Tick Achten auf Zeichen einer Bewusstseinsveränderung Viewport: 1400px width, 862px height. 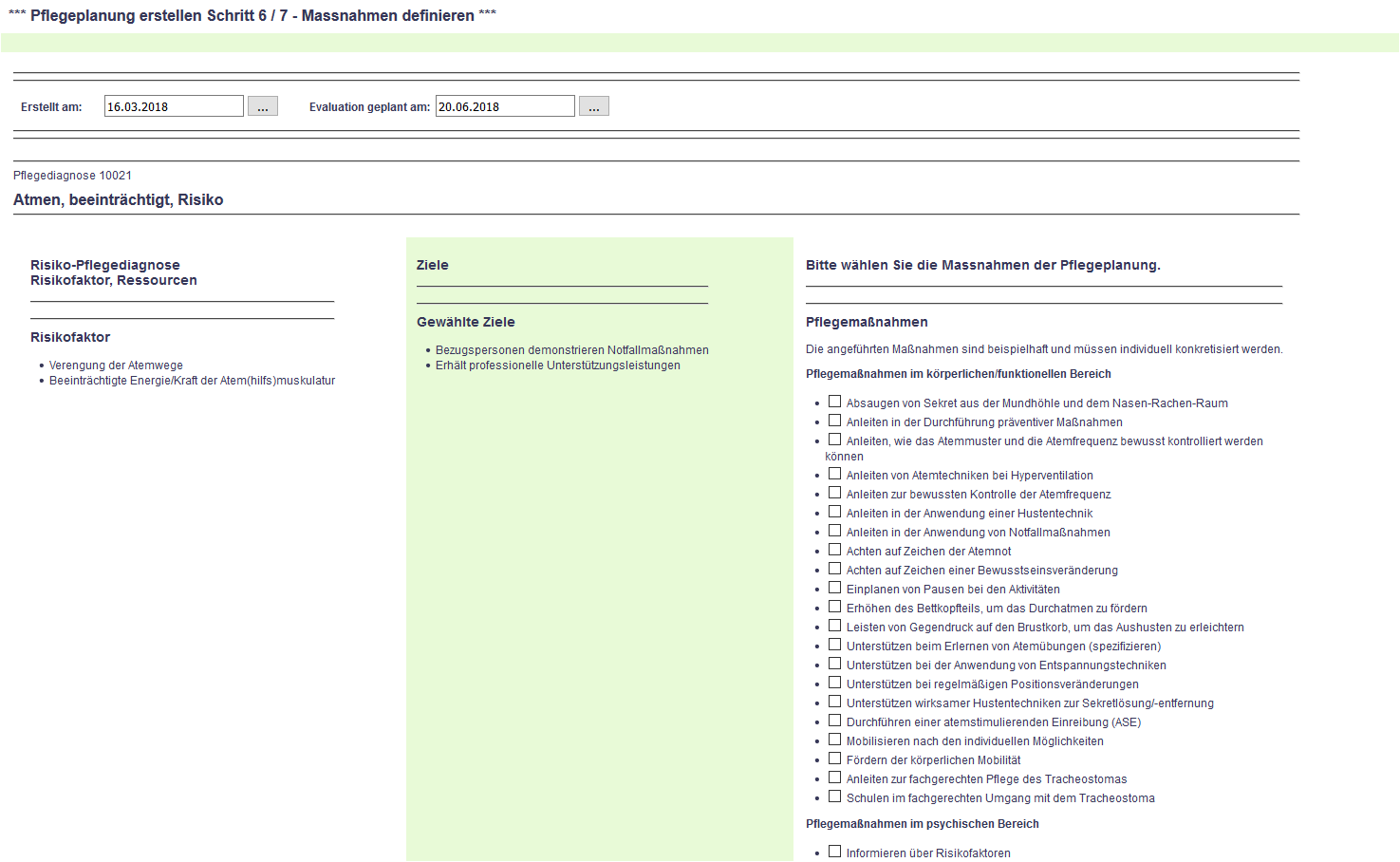pyautogui.click(x=834, y=569)
